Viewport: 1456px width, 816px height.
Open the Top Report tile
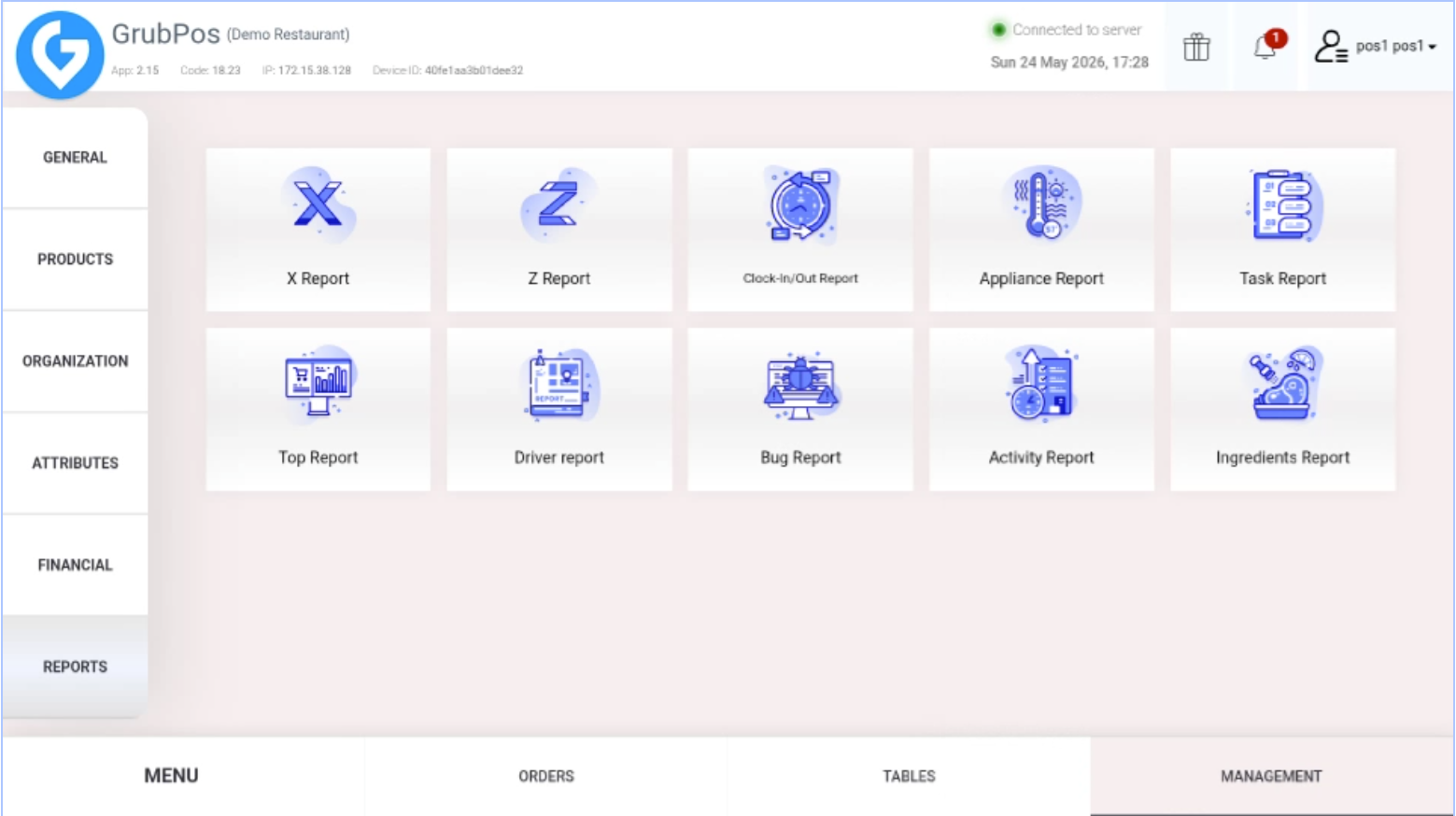point(318,409)
